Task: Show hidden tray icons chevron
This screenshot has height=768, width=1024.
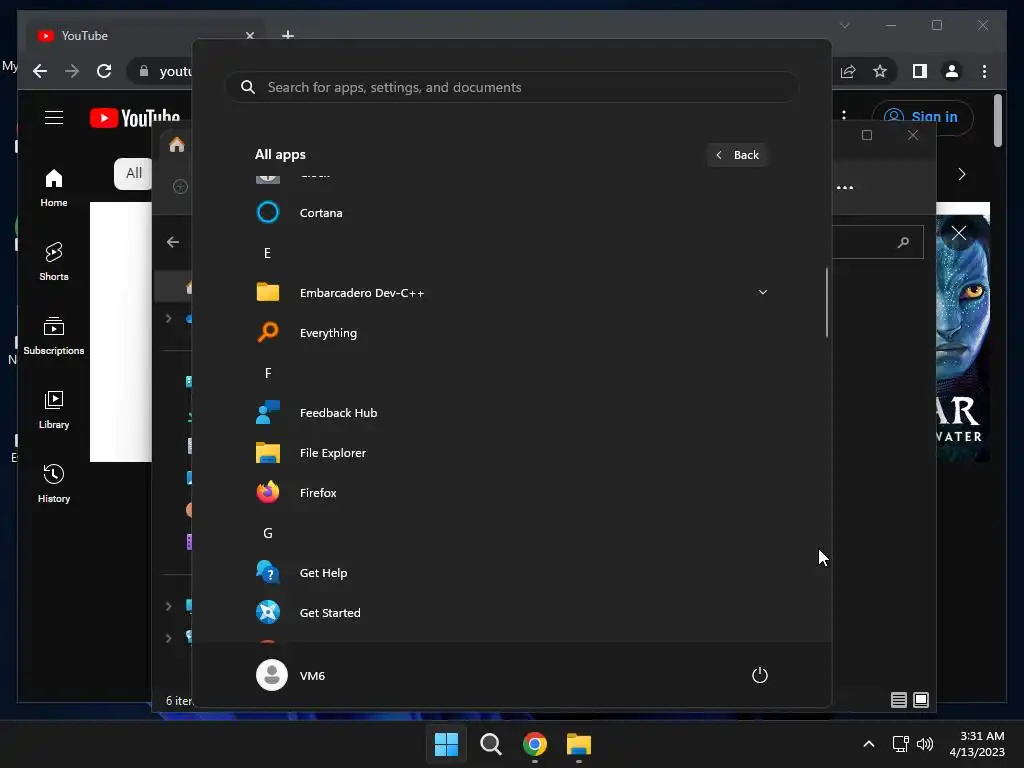Action: pyautogui.click(x=869, y=744)
